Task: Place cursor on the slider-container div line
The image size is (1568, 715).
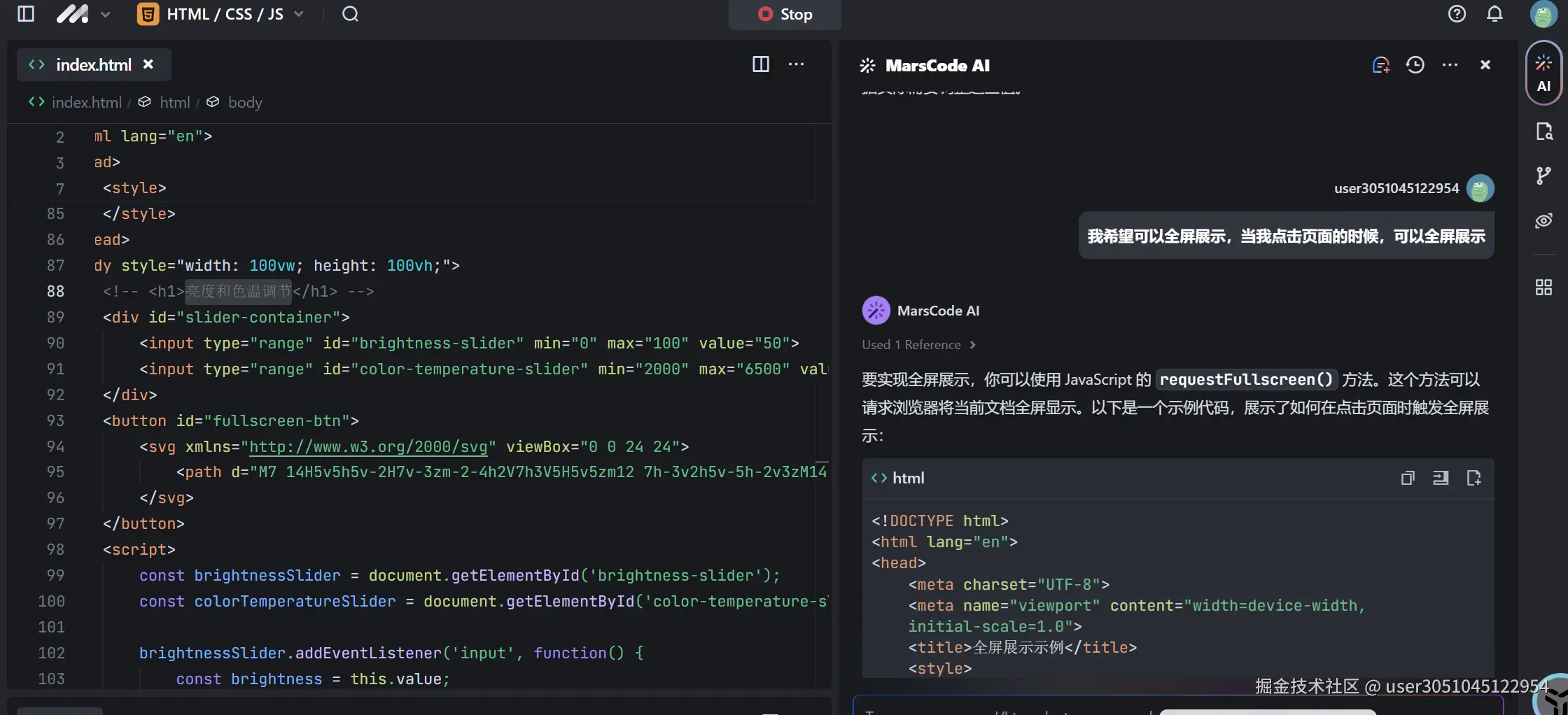Action: (226, 318)
